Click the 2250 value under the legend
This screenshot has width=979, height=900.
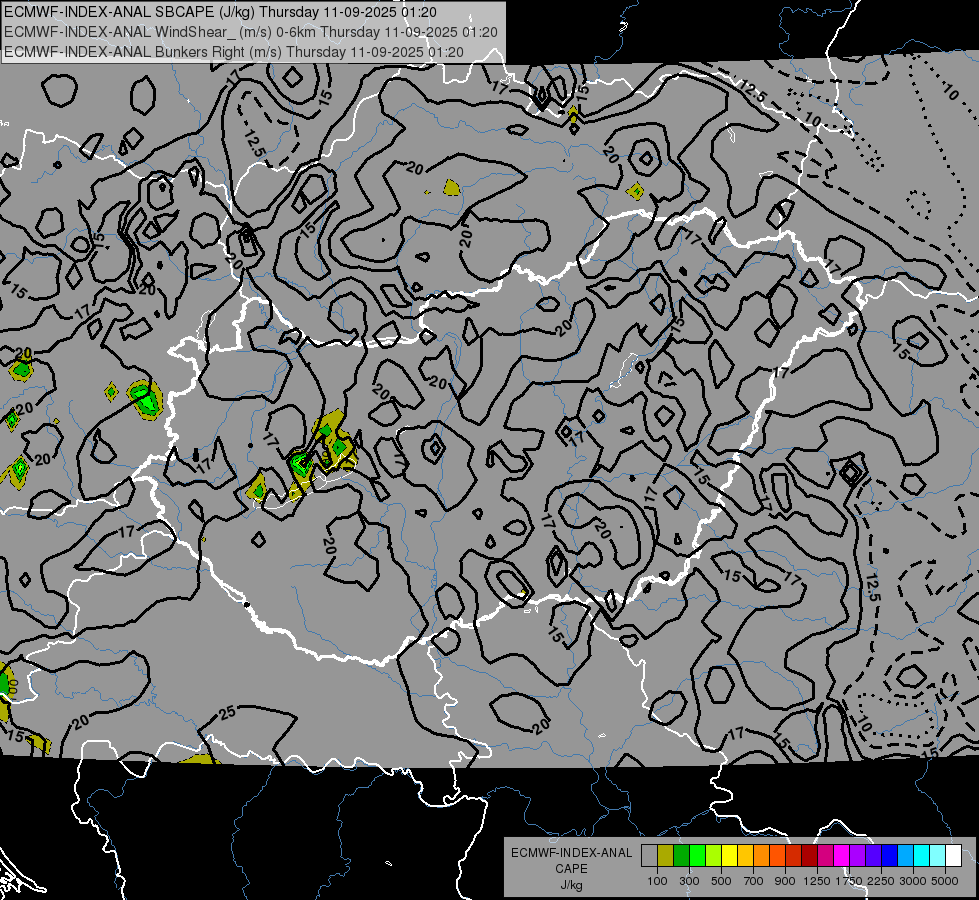(881, 881)
